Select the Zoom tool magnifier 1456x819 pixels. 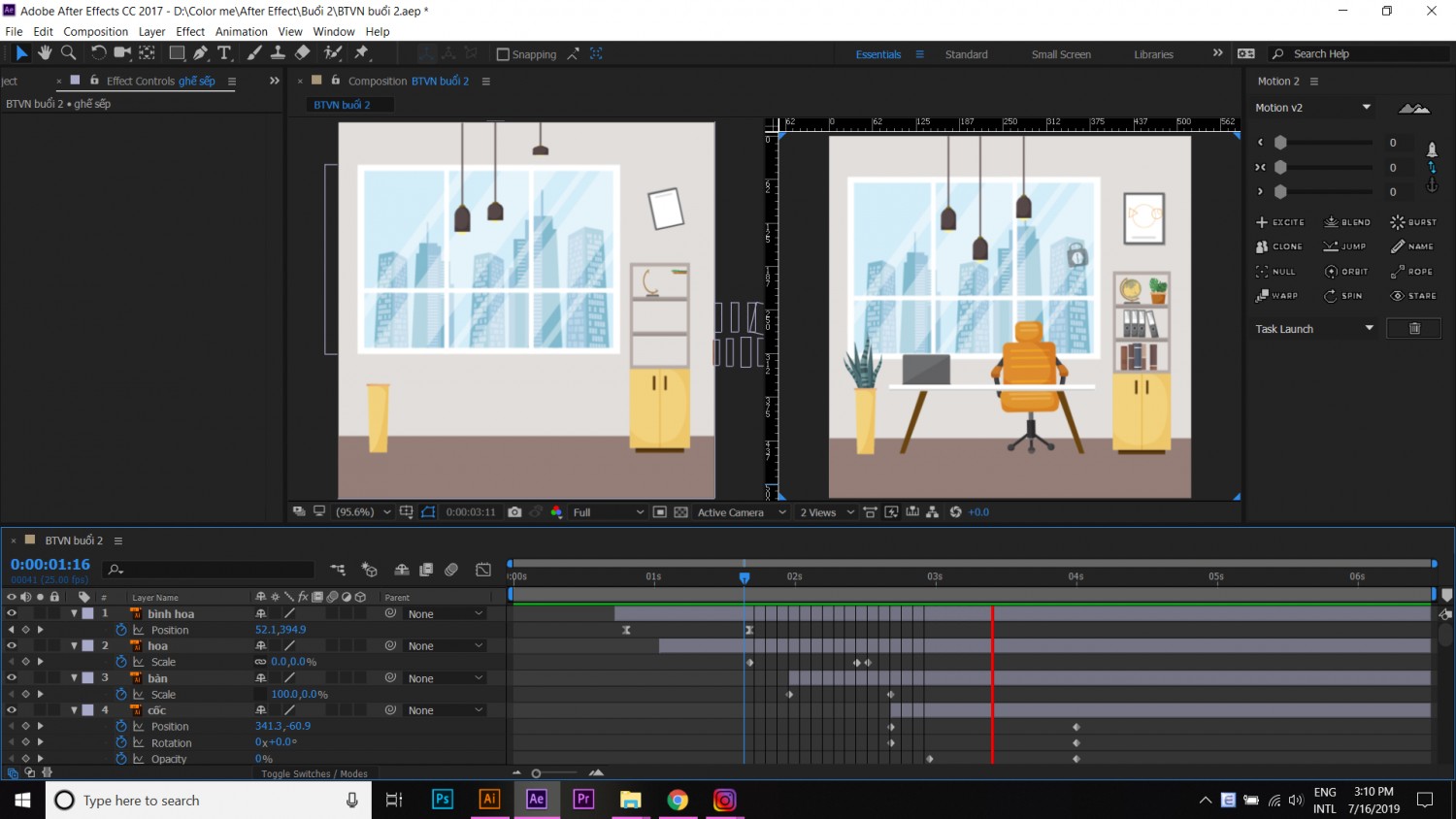point(68,53)
